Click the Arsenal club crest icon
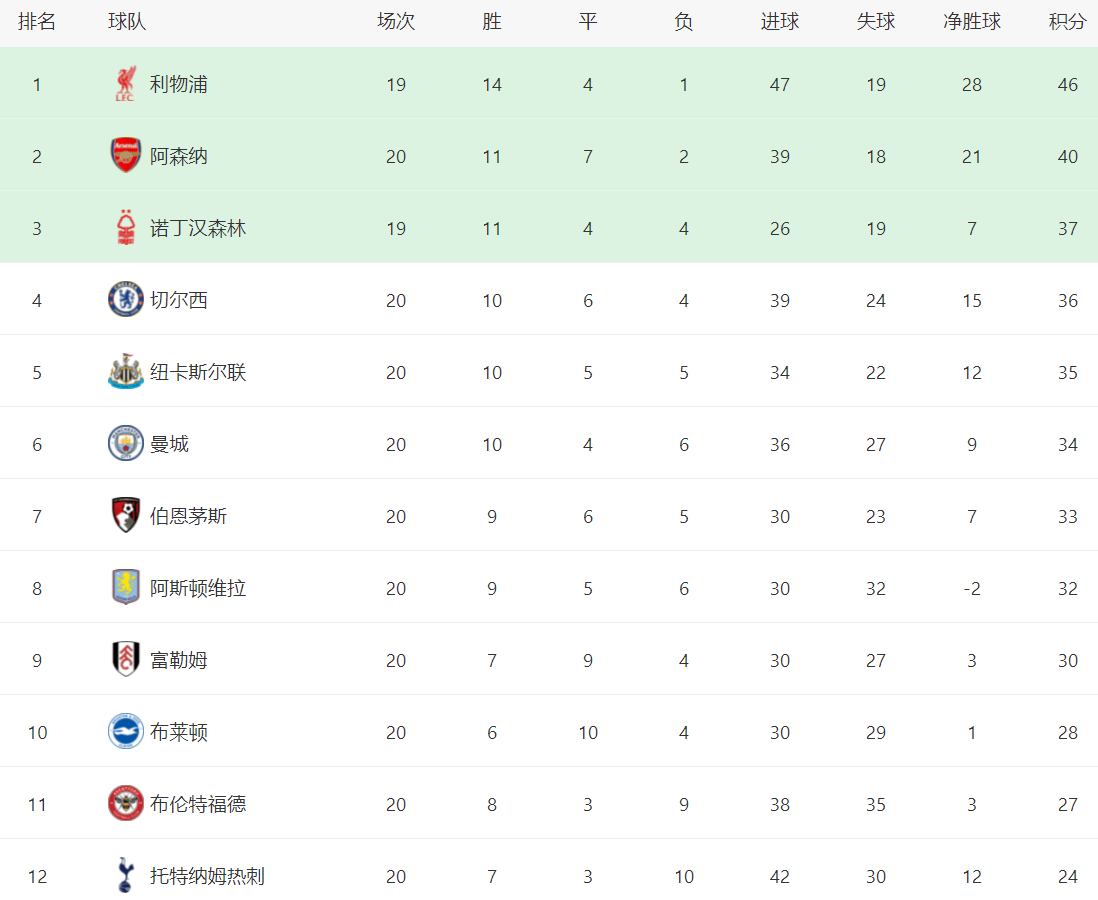The image size is (1098, 900). [126, 156]
